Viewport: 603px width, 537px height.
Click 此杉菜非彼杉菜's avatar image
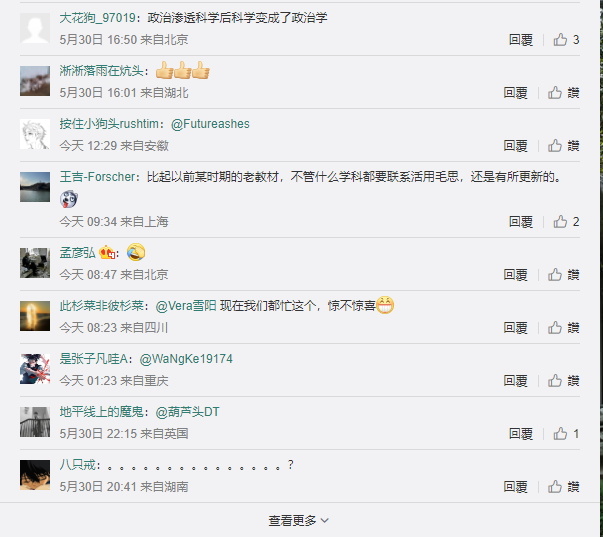pos(35,316)
